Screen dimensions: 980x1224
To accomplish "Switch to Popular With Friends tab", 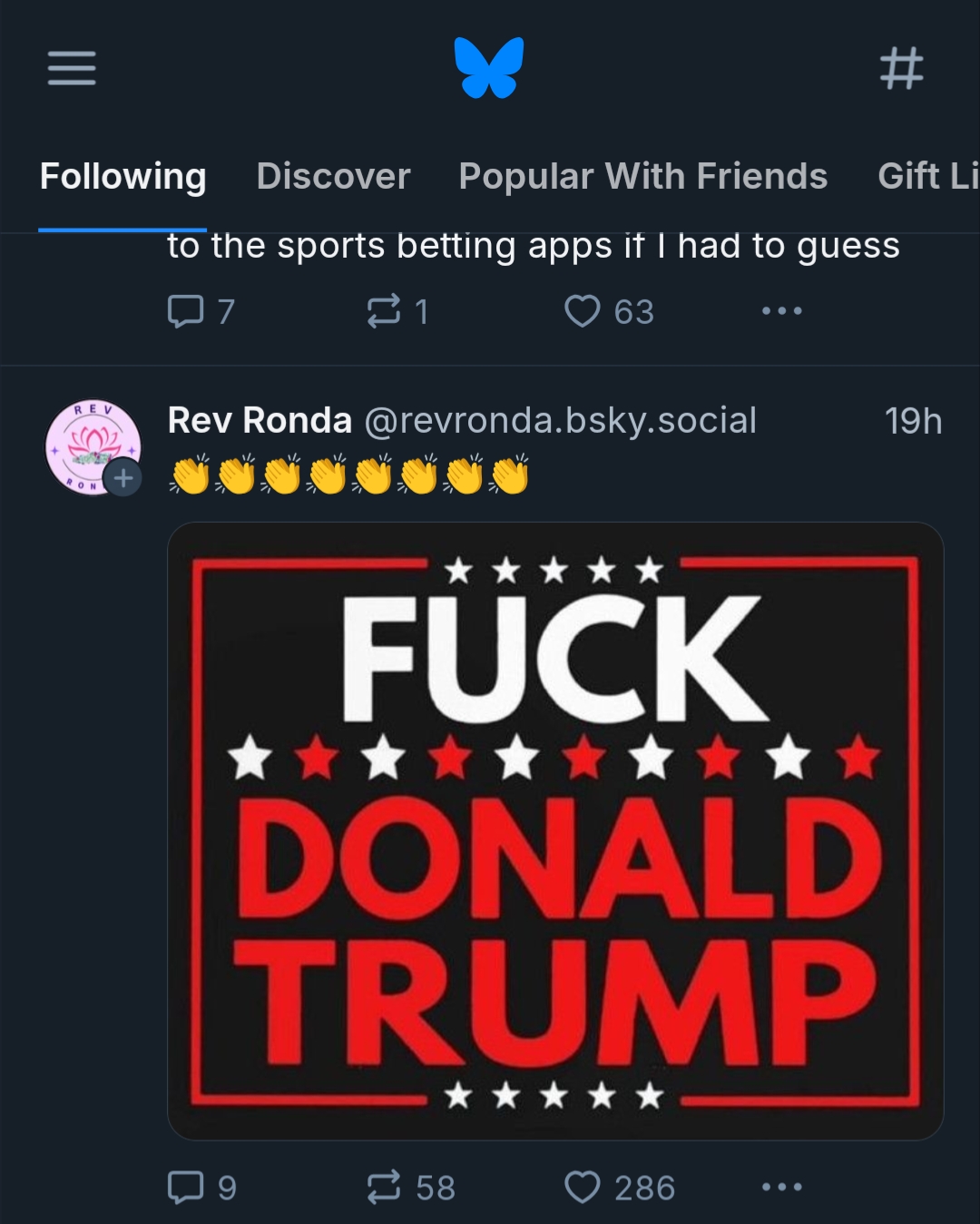I will point(642,176).
